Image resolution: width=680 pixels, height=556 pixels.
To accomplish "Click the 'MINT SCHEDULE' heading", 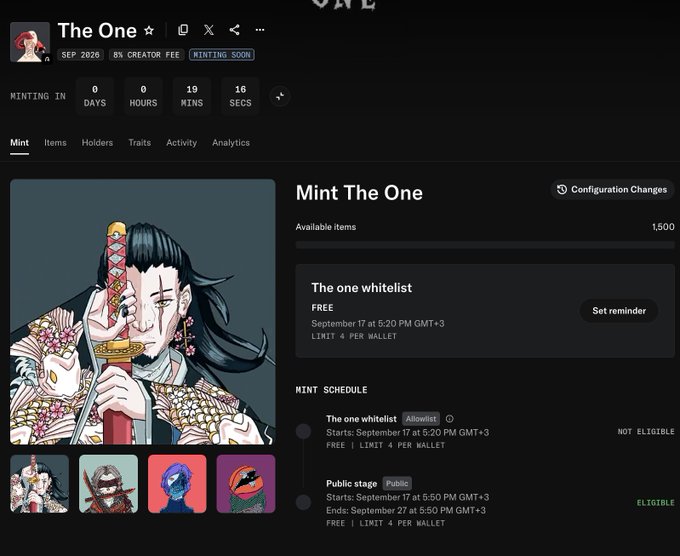I will (331, 390).
